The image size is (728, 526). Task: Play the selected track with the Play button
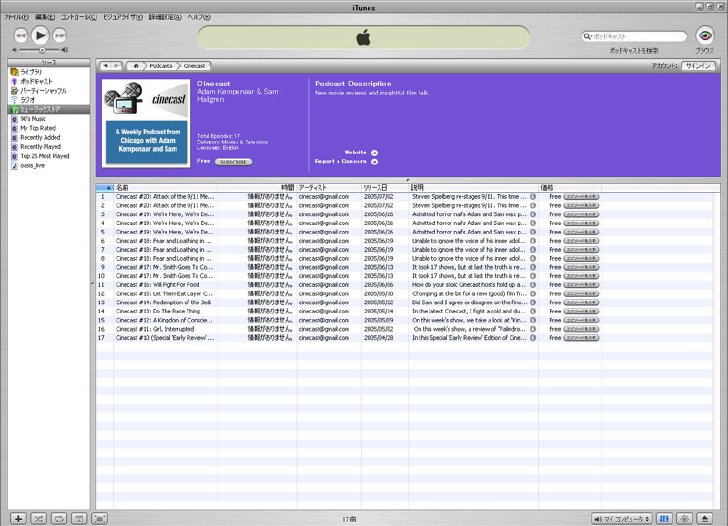coord(40,35)
